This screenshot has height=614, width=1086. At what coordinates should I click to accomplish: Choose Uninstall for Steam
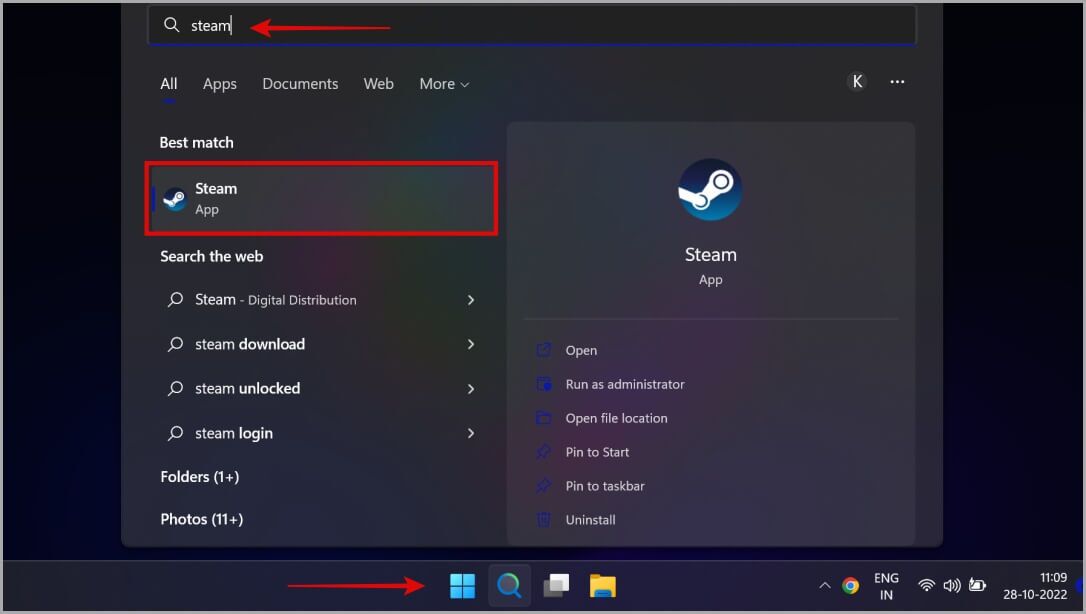pos(590,520)
